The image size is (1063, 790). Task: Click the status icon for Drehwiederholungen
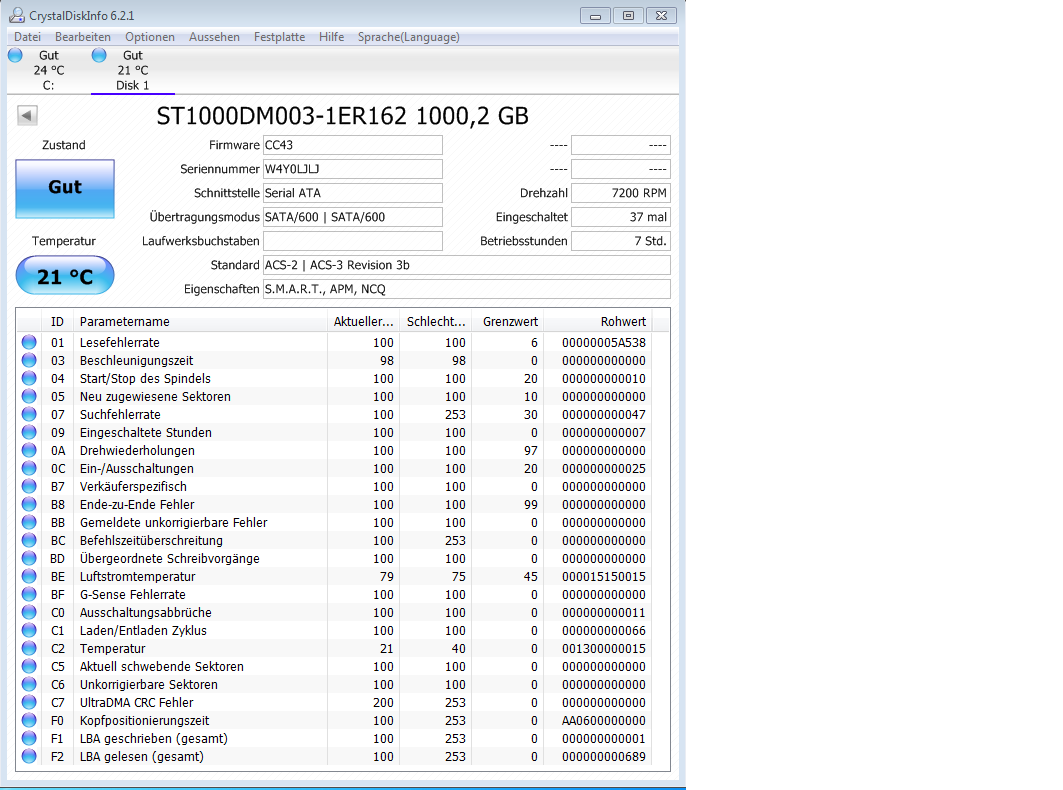(x=29, y=450)
